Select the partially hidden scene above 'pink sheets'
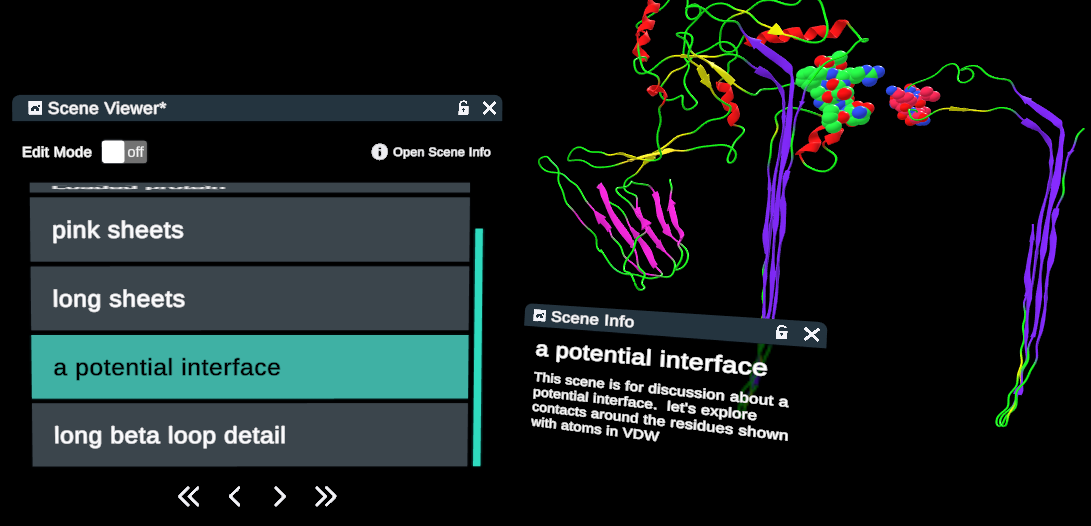1091x526 pixels. tap(250, 187)
